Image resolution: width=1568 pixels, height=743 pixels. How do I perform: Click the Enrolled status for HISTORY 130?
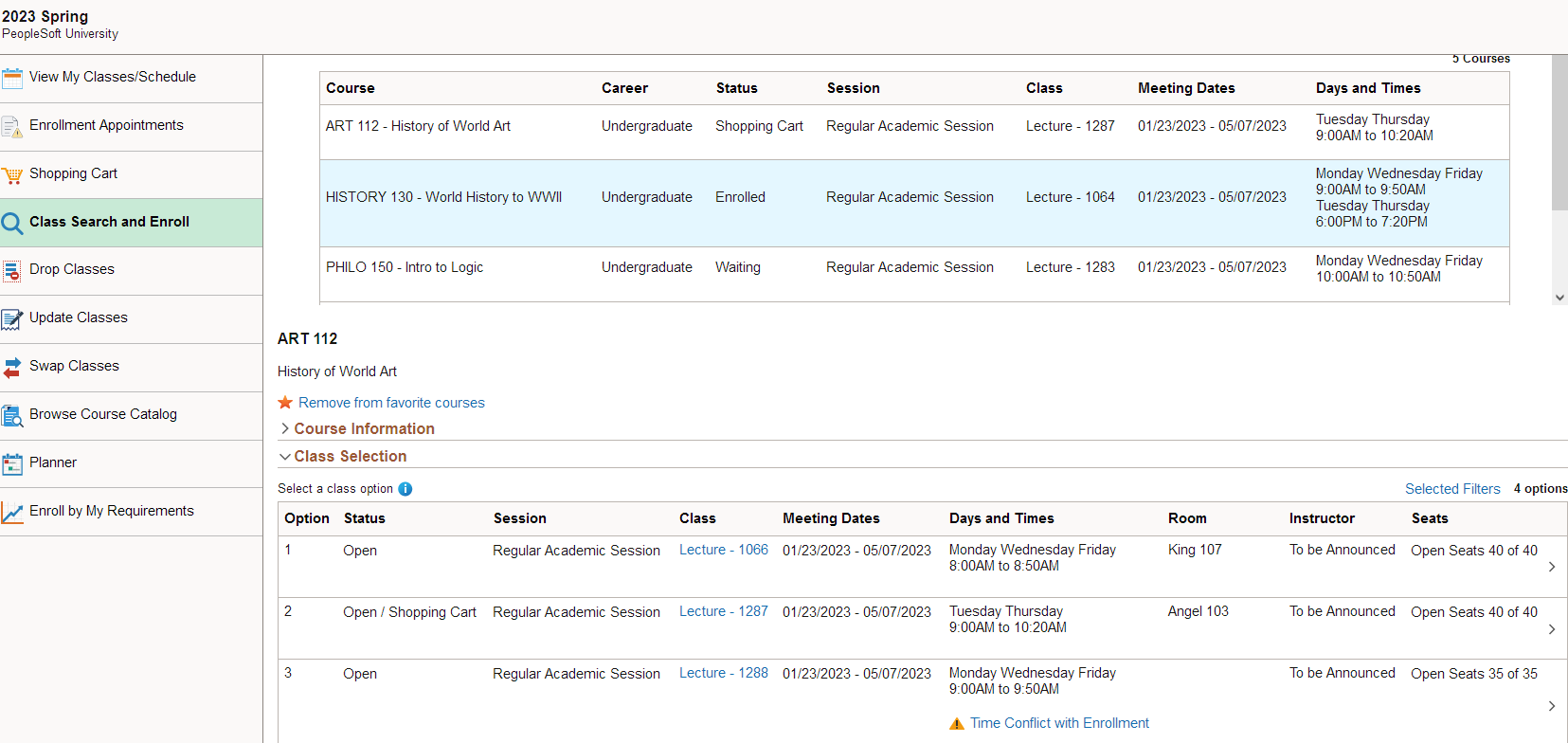click(x=740, y=197)
